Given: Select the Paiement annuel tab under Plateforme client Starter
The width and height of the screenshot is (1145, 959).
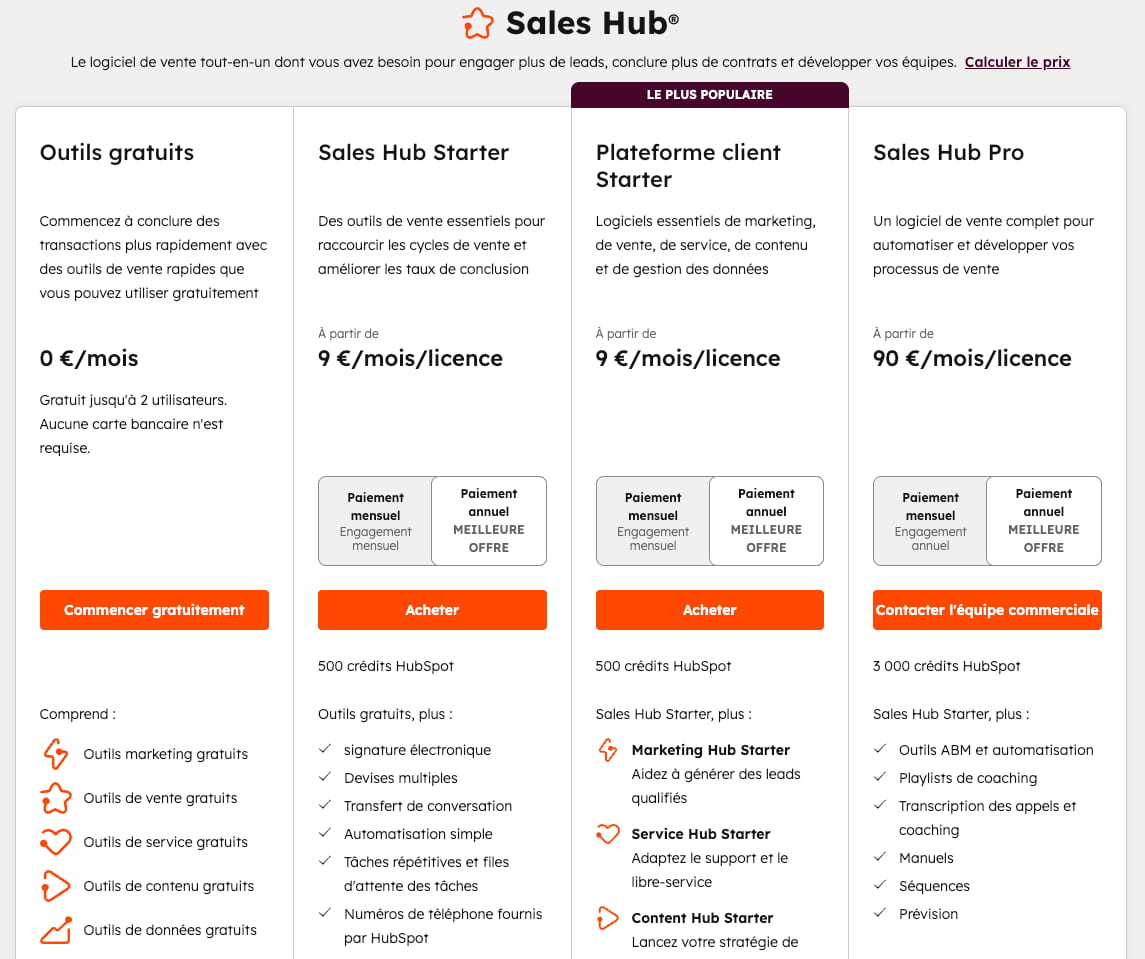Looking at the screenshot, I should 766,520.
